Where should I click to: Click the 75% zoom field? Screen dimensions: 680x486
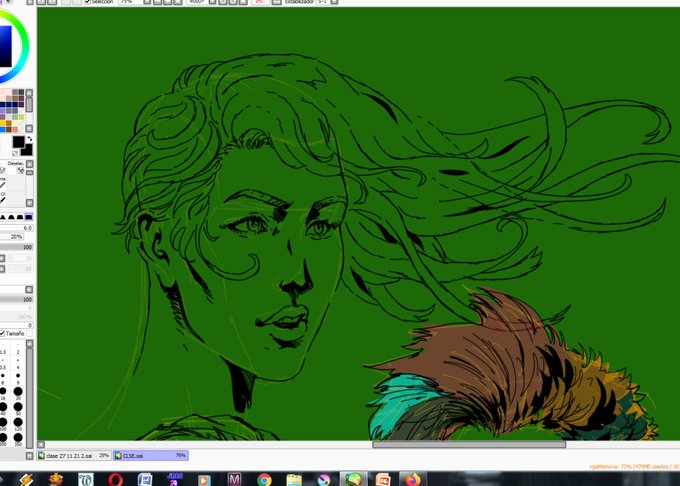[130, 2]
